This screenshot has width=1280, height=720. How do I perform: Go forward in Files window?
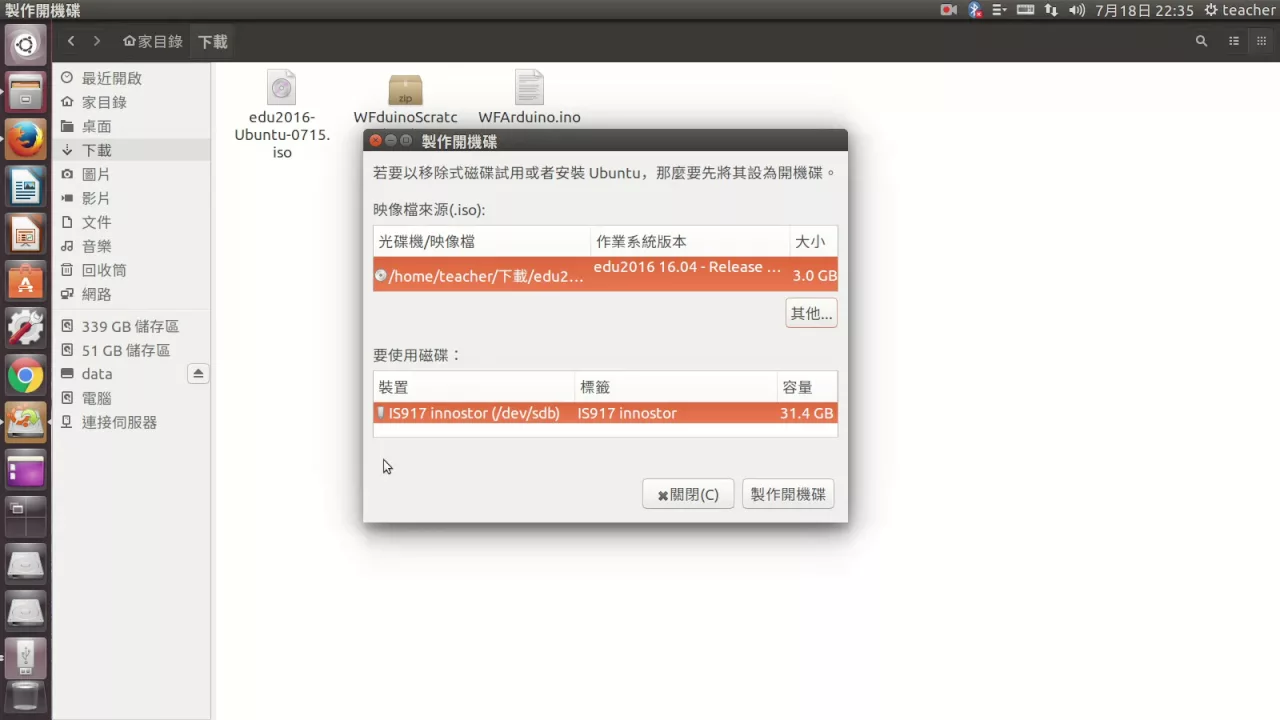97,41
